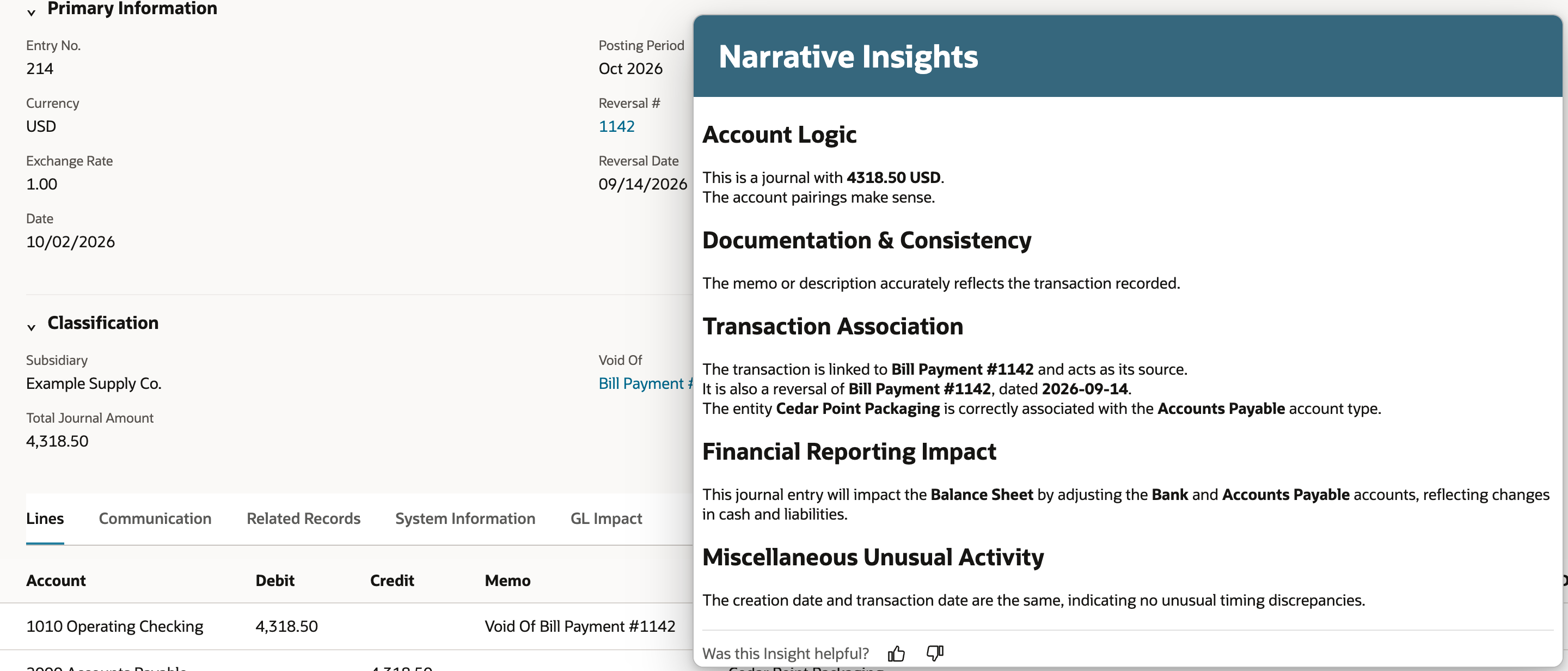Click the 'Was this Insight helpful?' text
The height and width of the screenshot is (671, 1568).
click(785, 654)
